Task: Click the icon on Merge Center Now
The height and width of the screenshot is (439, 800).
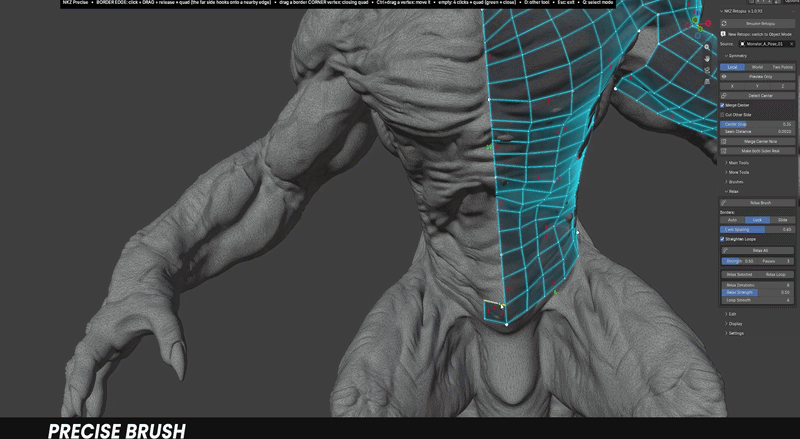Action: pos(724,141)
